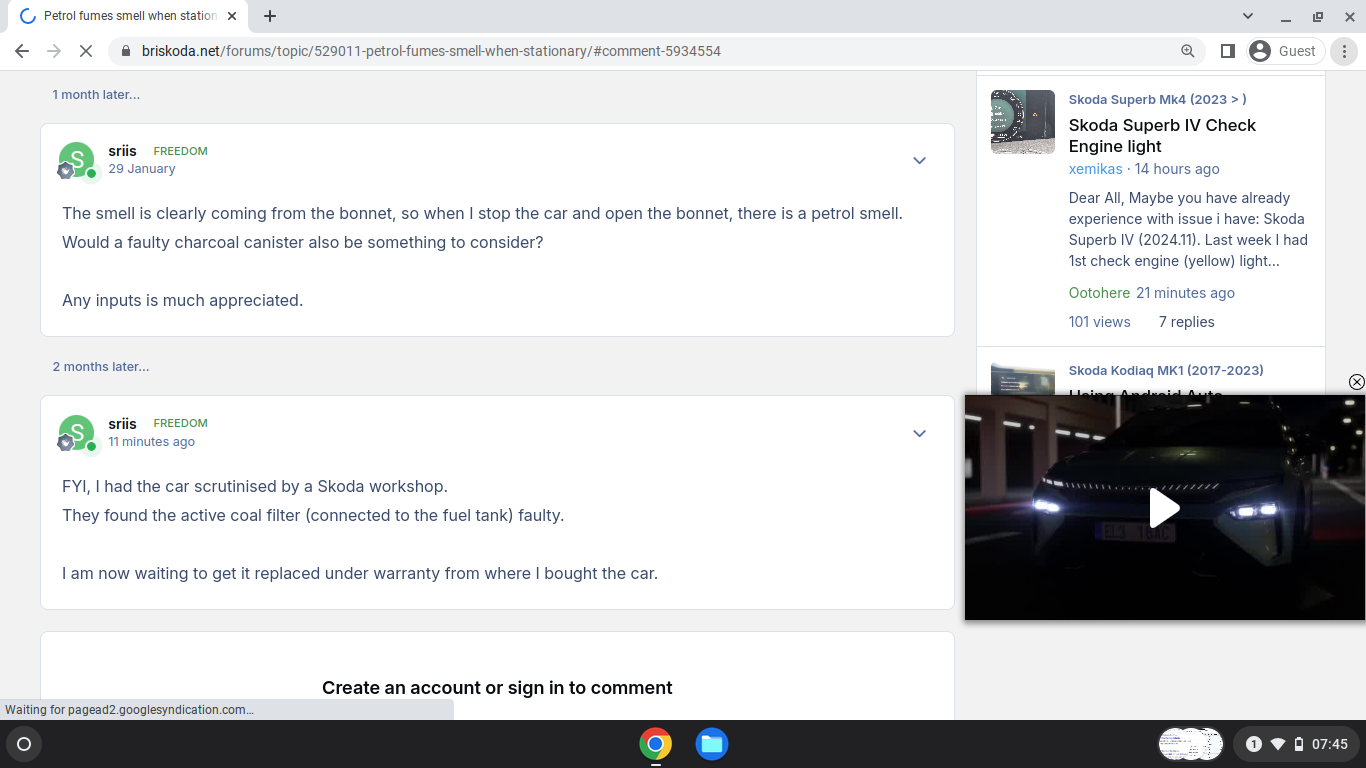
Task: Expand options for the 29 January post
Action: tap(919, 161)
